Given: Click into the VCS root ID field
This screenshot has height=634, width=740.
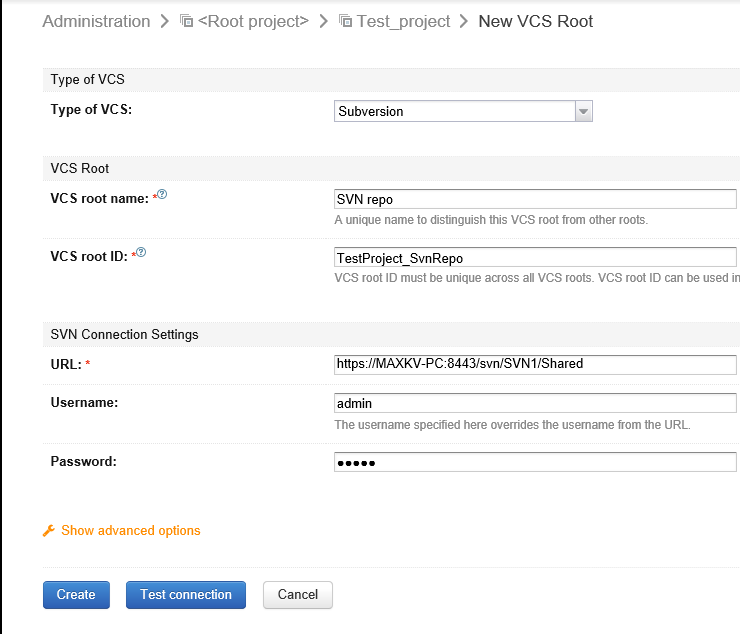Looking at the screenshot, I should (535, 257).
